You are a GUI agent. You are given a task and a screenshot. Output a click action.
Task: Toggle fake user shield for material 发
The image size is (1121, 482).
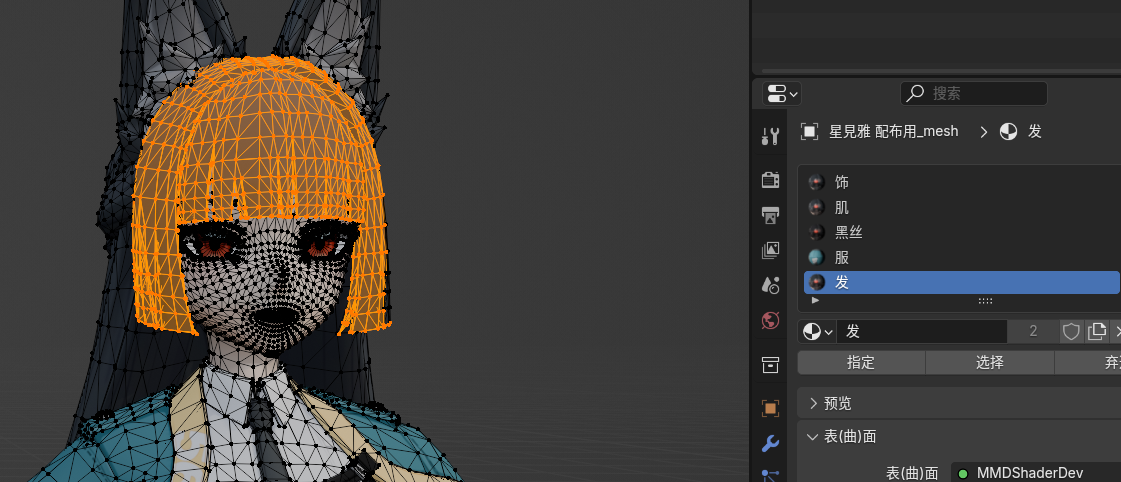click(1071, 331)
